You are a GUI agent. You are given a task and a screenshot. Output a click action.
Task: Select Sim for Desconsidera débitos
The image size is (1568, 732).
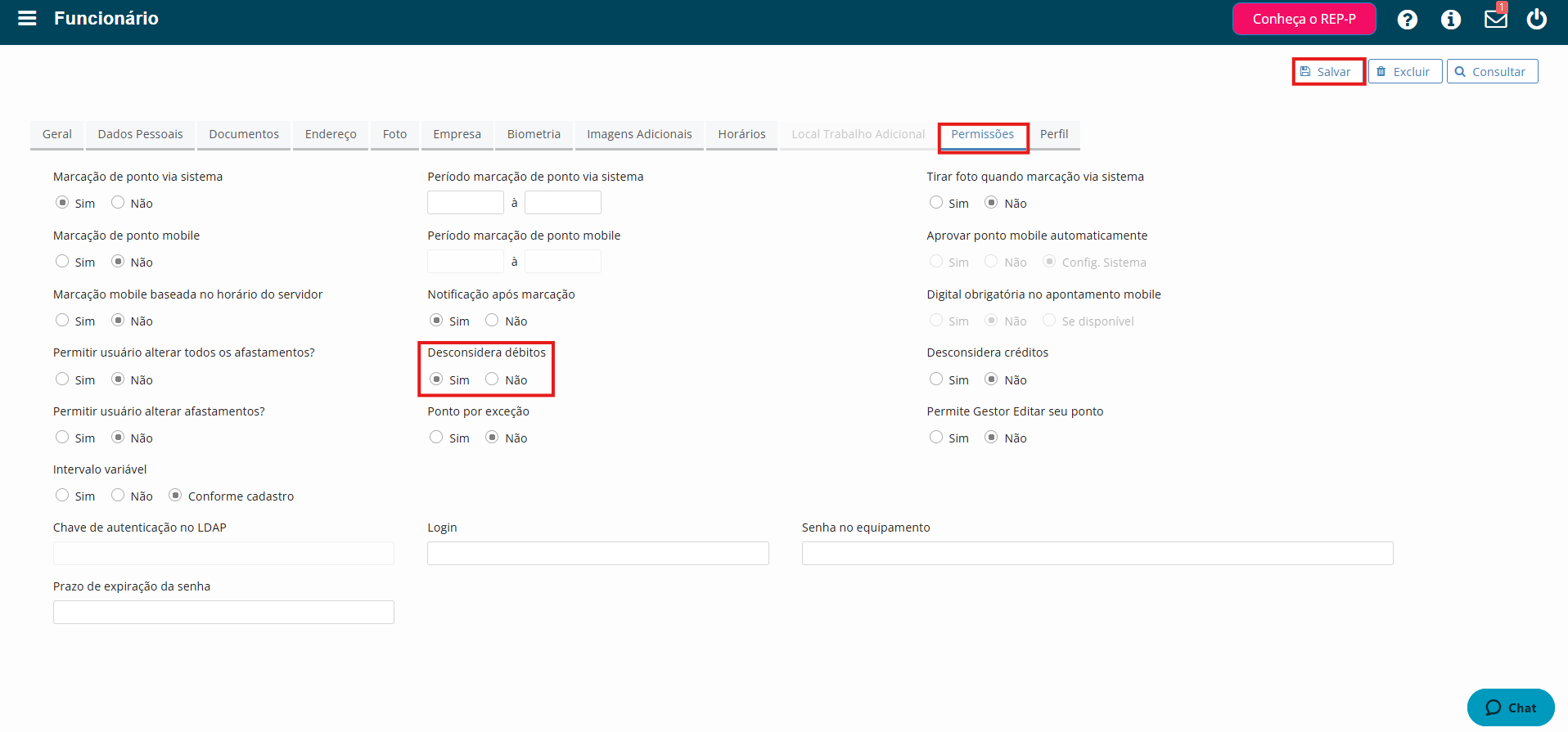(x=436, y=379)
